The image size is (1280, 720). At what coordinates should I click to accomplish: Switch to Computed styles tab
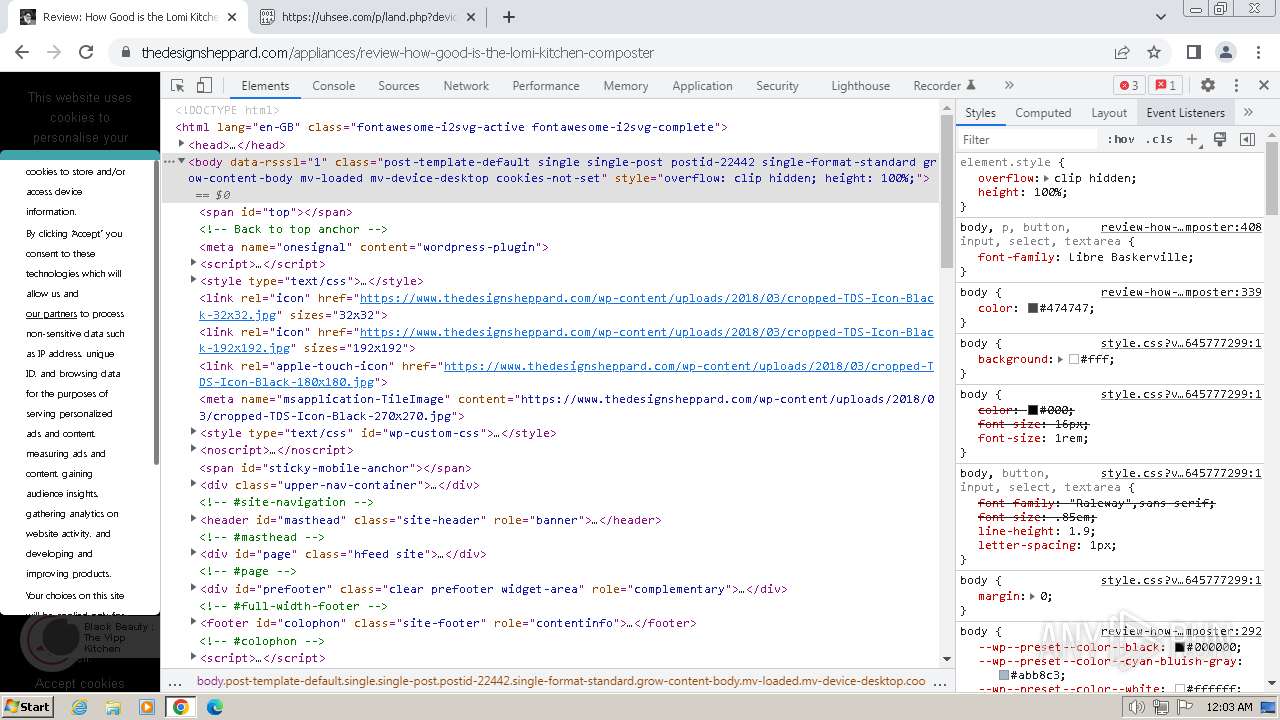click(1043, 113)
